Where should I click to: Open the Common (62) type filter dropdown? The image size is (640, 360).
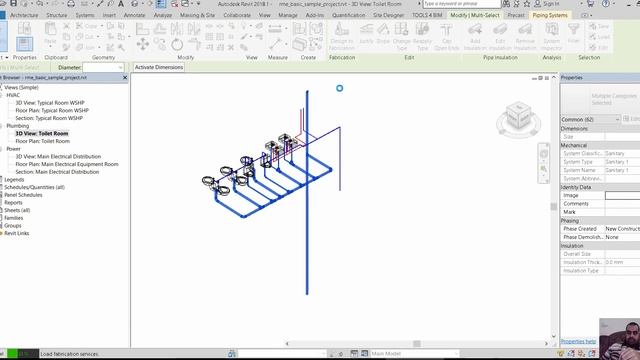click(x=590, y=119)
